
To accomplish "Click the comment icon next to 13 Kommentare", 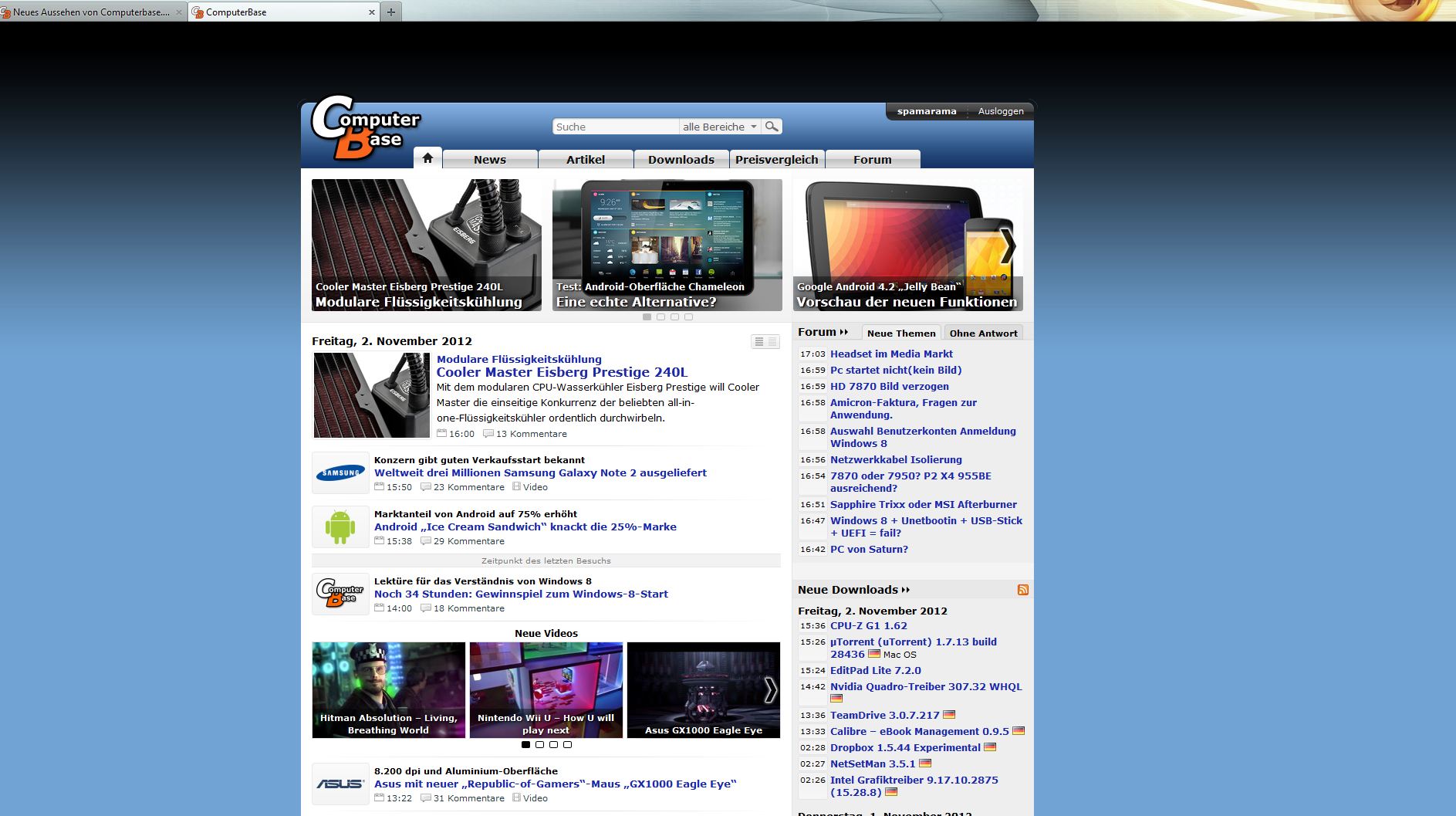I will tap(488, 433).
